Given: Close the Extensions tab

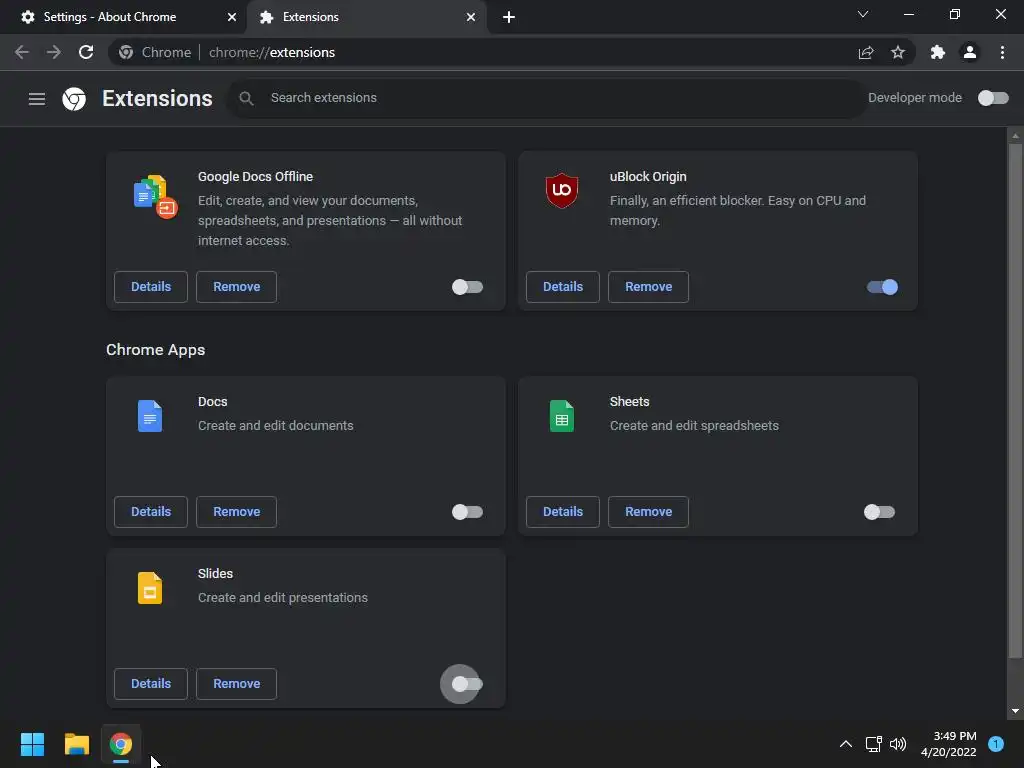Looking at the screenshot, I should 471,17.
